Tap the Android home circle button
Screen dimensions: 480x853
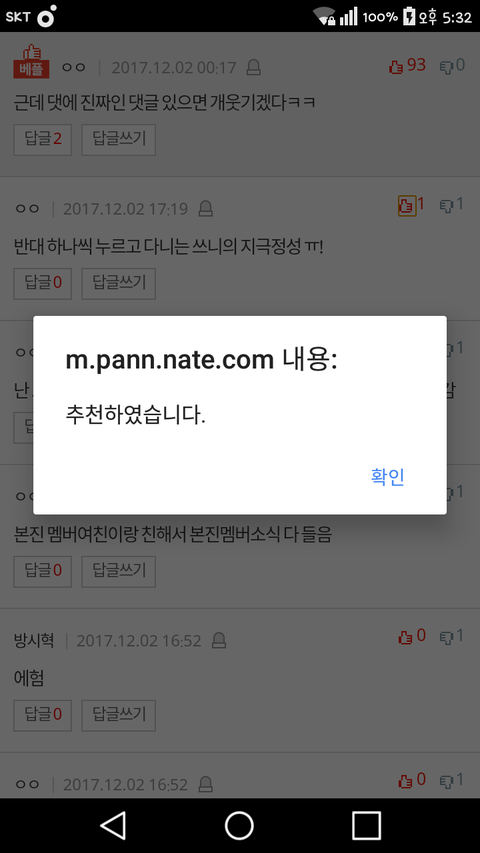[x=239, y=825]
